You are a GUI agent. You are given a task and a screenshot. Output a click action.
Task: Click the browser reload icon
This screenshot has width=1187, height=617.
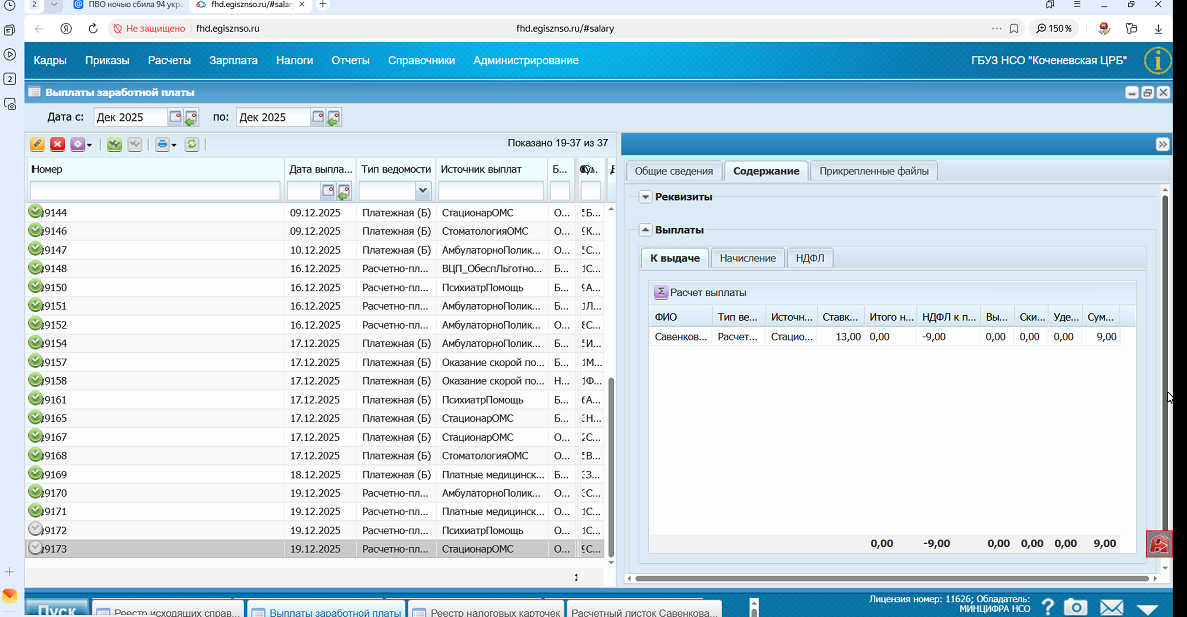[x=93, y=29]
